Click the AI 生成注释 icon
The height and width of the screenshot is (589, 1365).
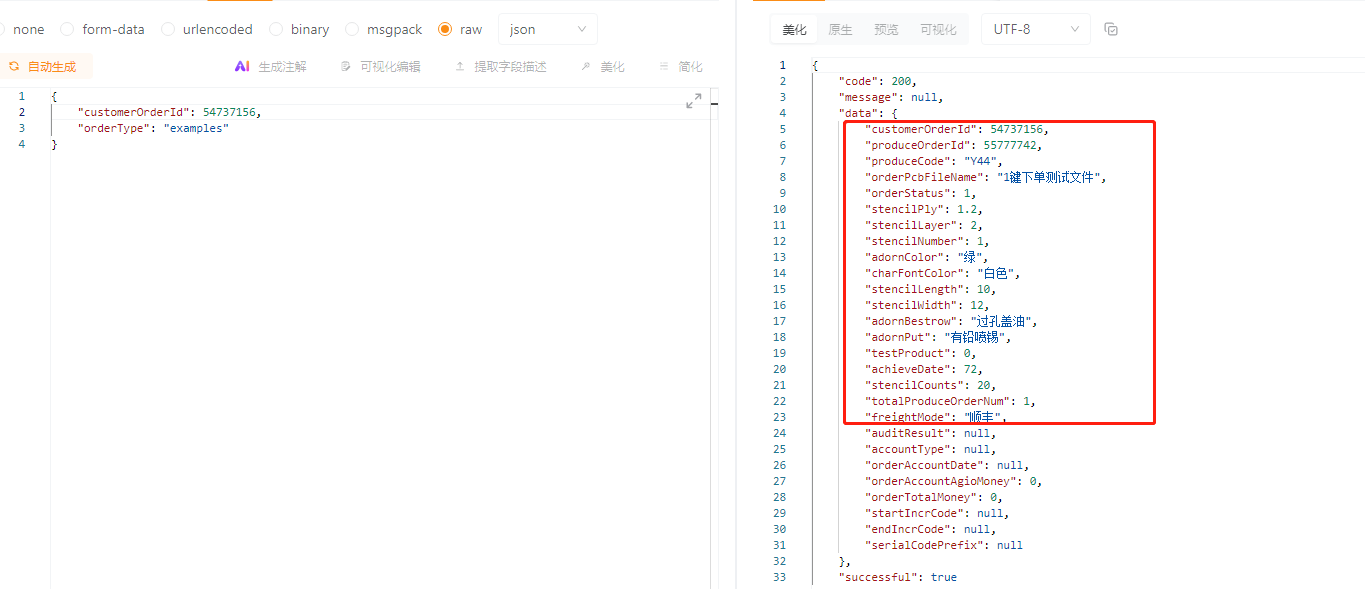click(242, 67)
